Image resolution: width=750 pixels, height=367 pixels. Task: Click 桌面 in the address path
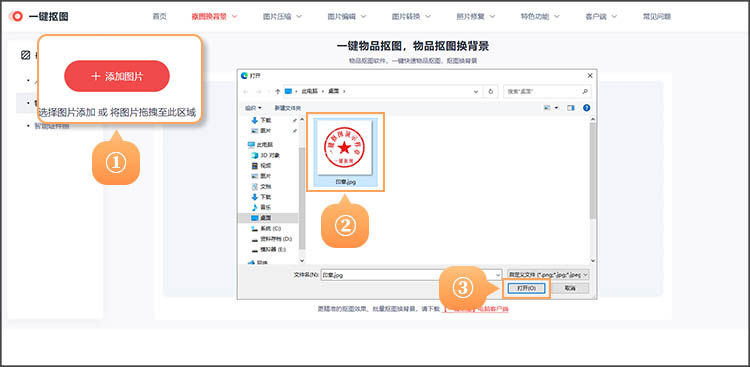pos(333,91)
